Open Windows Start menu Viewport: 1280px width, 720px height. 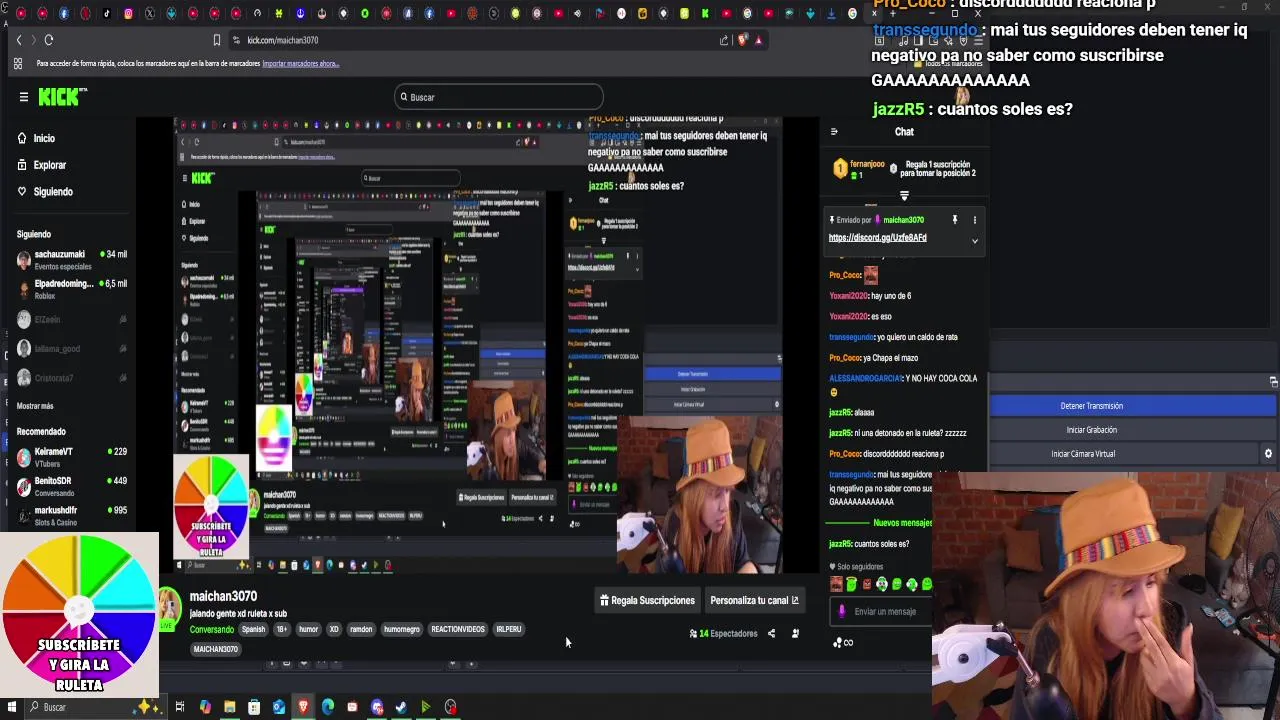click(x=12, y=707)
